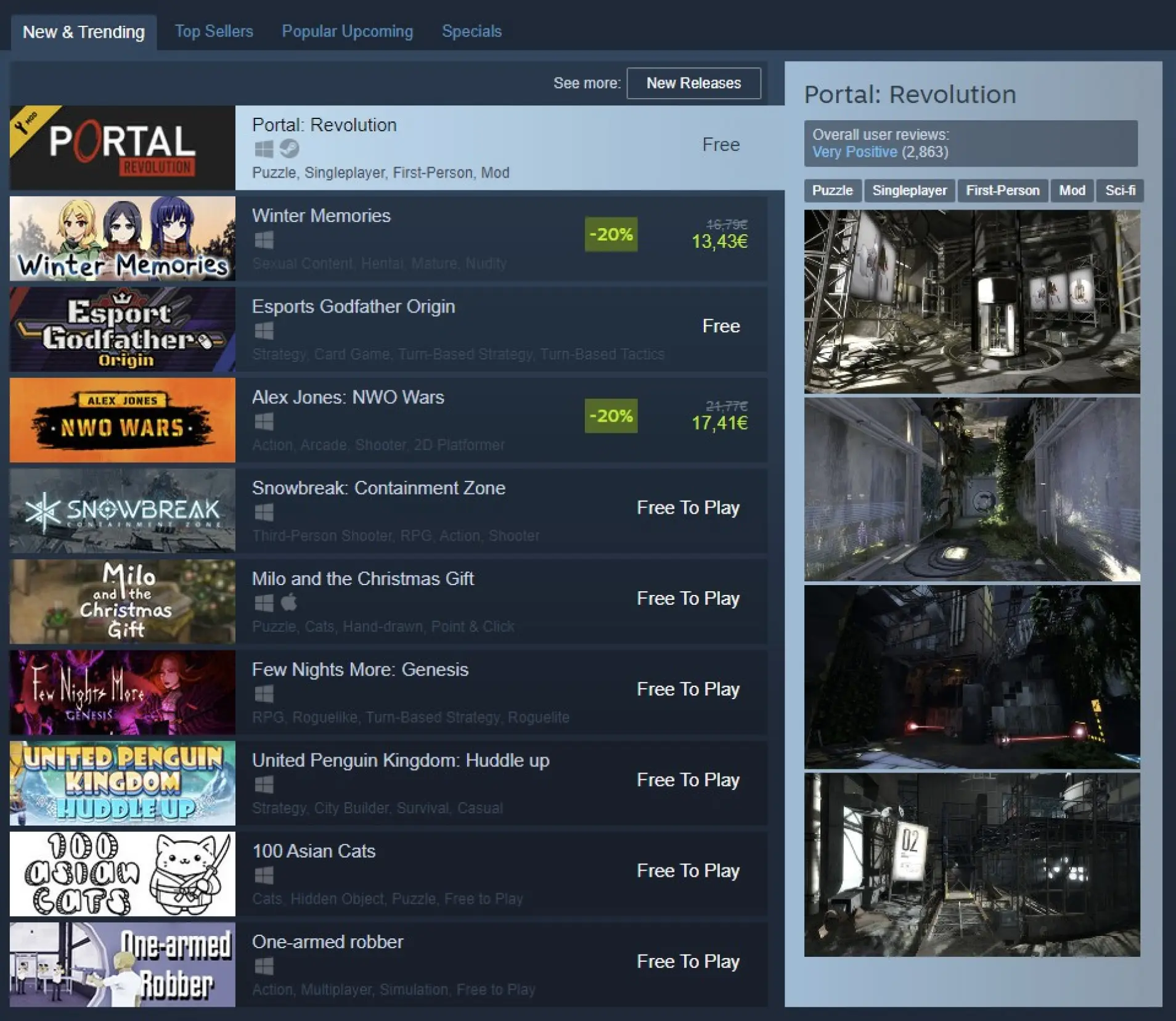Click the New Releases button
Image resolution: width=1176 pixels, height=1021 pixels.
(x=693, y=83)
